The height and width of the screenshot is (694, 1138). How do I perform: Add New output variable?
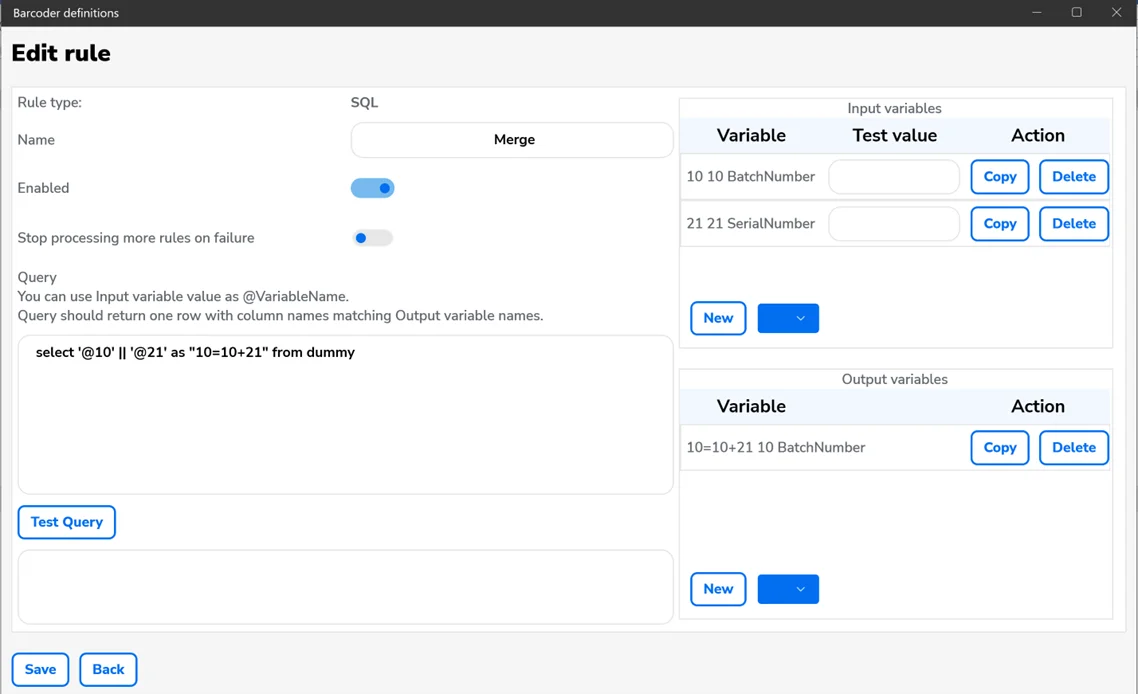point(718,589)
